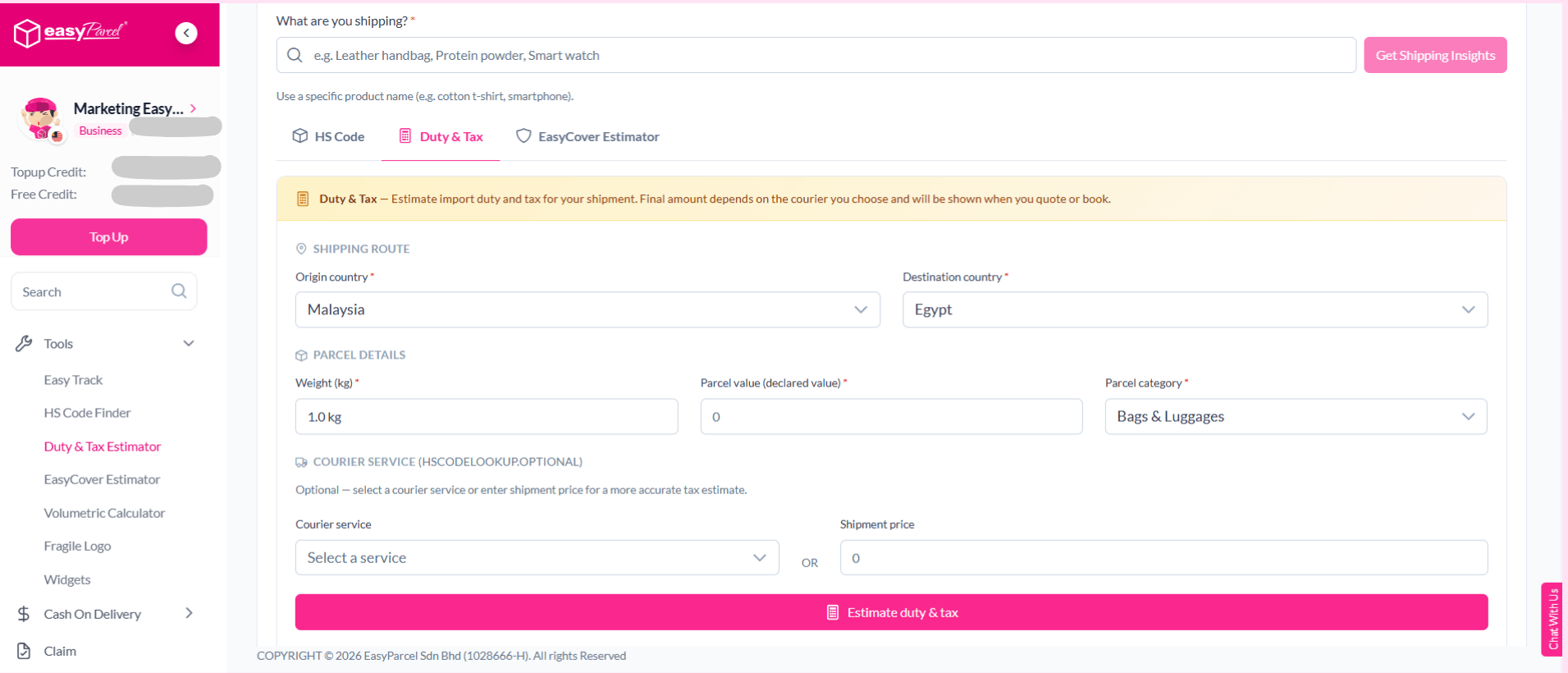
Task: Click the Shipping Route pin icon
Action: tap(301, 249)
